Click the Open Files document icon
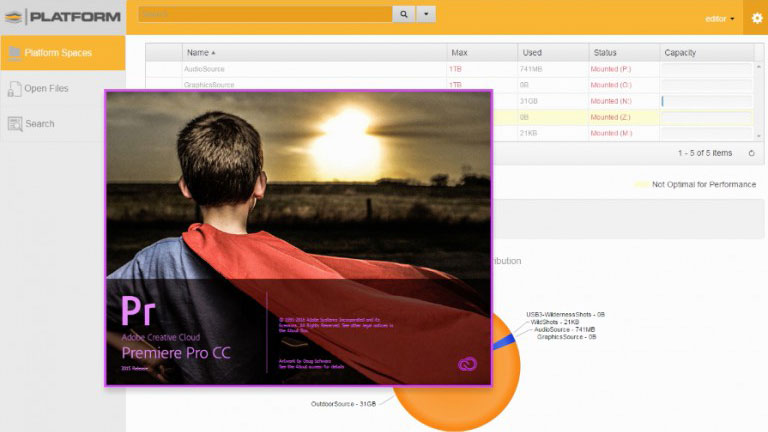 pos(14,89)
